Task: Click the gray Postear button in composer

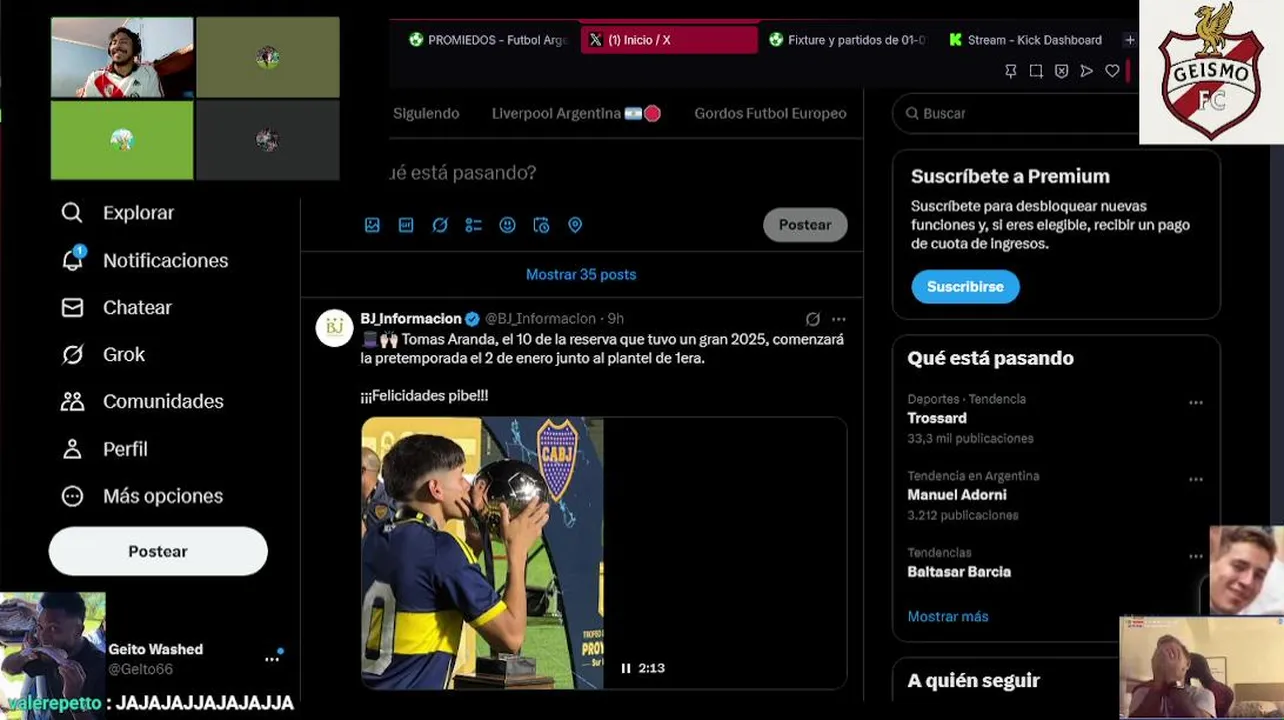Action: (805, 225)
